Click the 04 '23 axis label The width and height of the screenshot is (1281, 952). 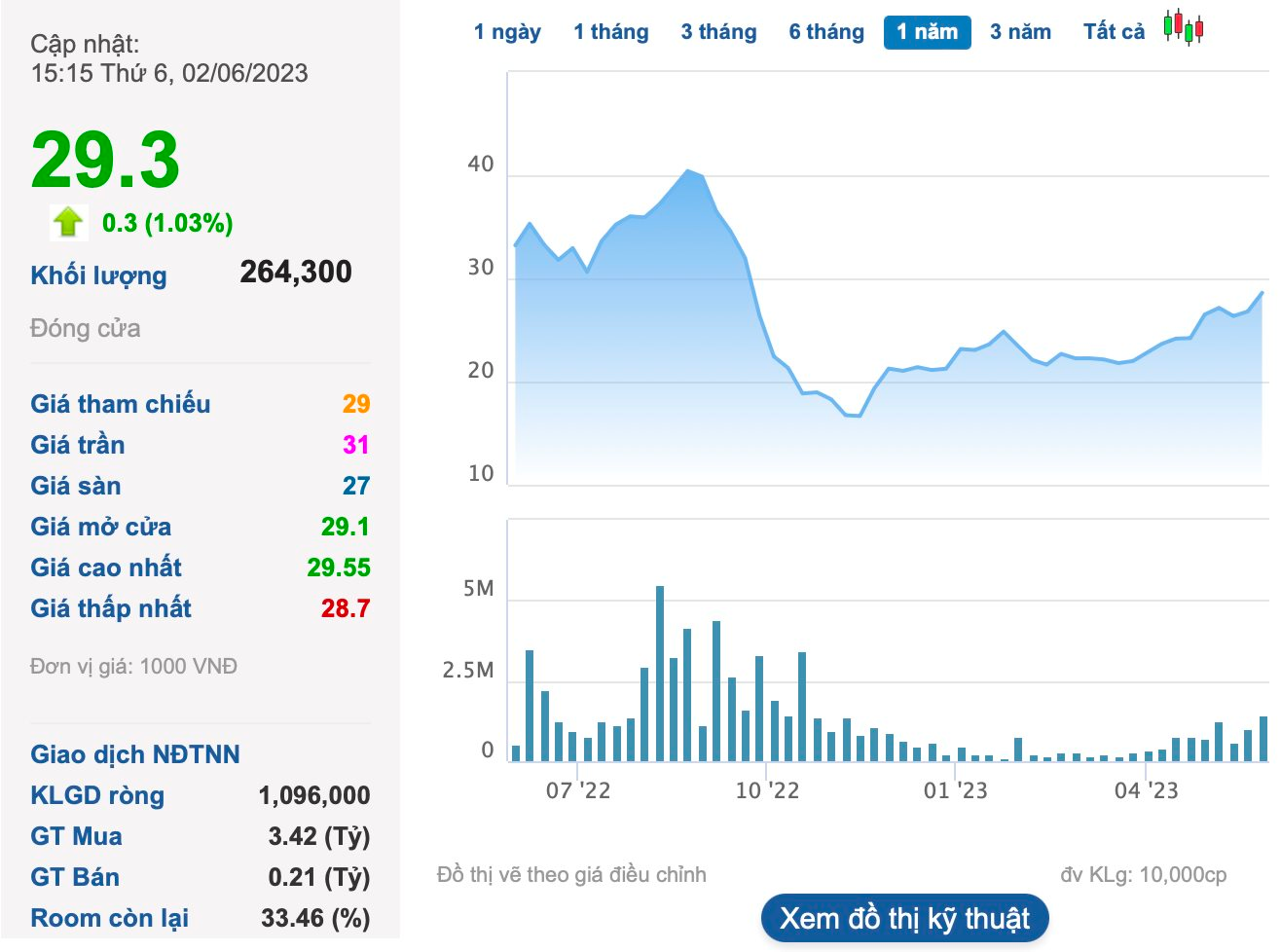[1146, 790]
